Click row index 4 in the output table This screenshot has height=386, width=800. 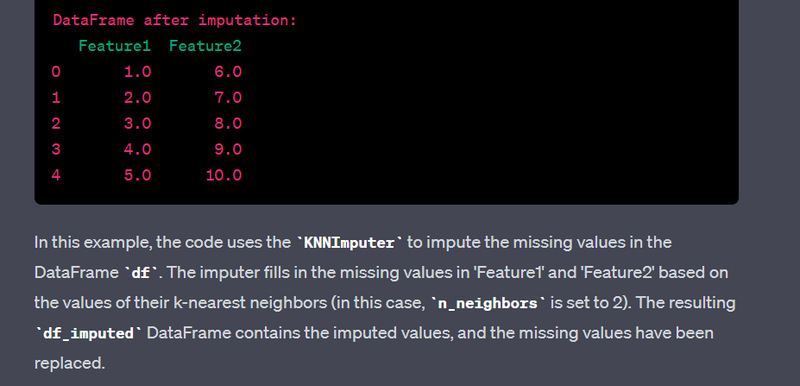click(x=56, y=176)
